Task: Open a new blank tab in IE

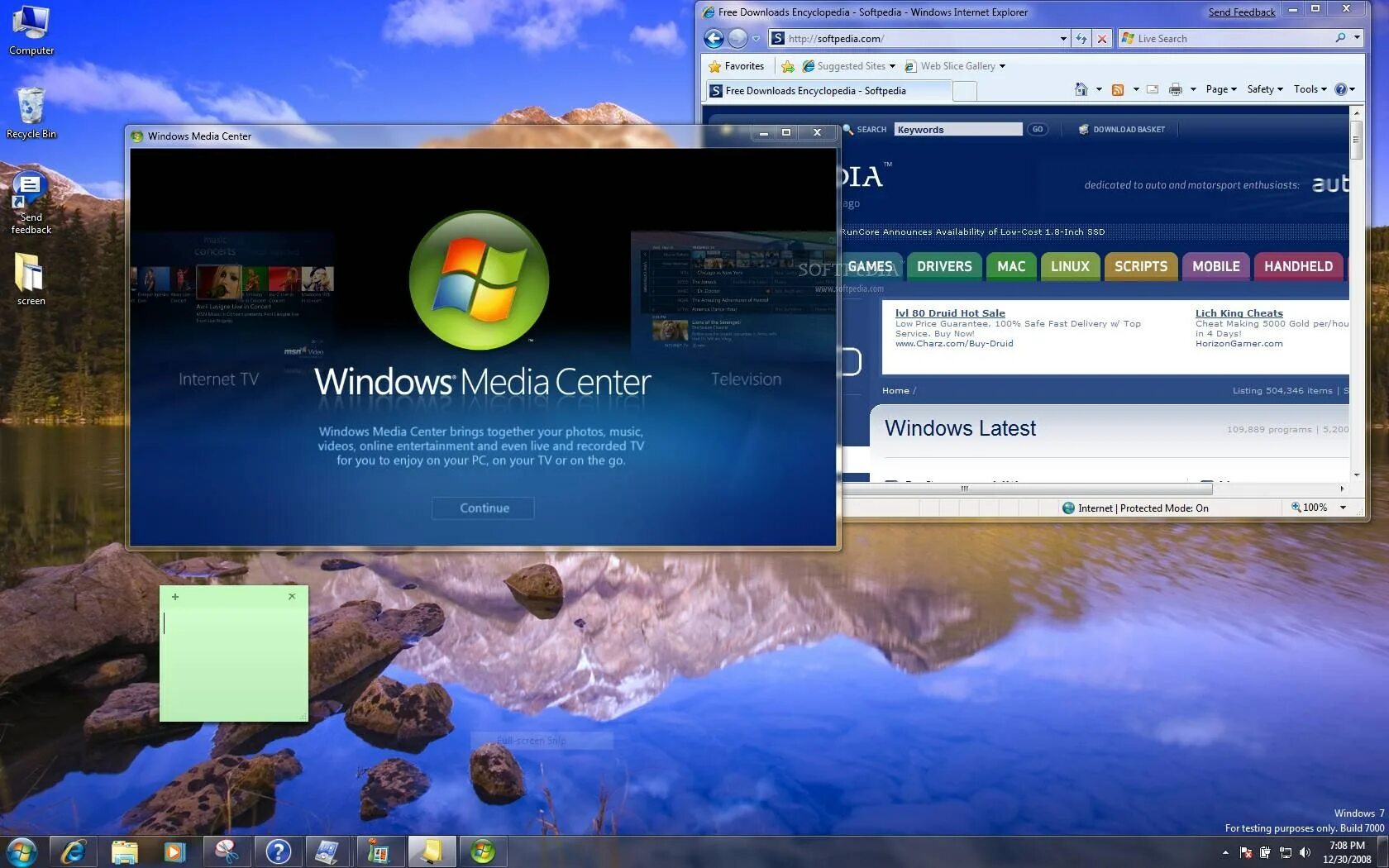Action: [964, 91]
